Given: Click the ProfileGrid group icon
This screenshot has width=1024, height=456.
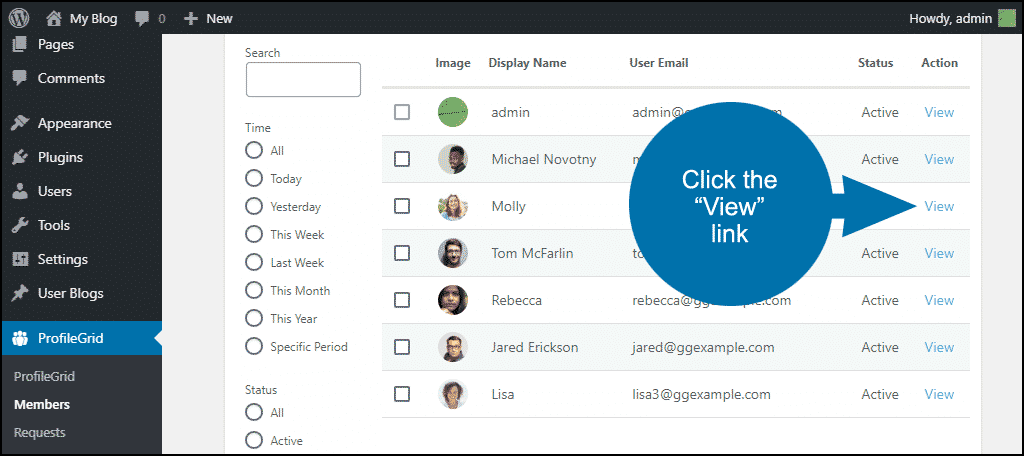Looking at the screenshot, I should click(20, 338).
